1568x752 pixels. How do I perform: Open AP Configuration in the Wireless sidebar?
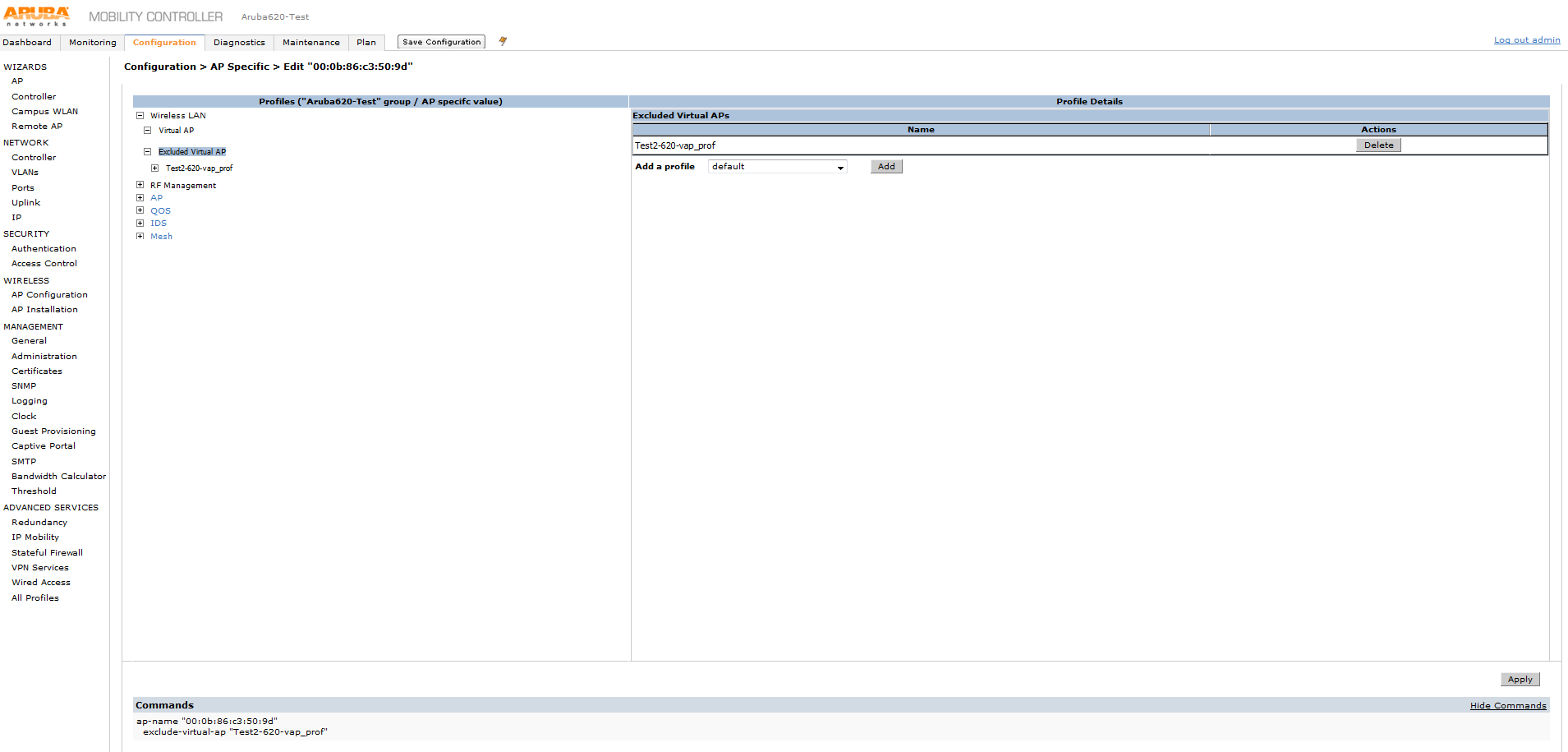click(x=49, y=295)
